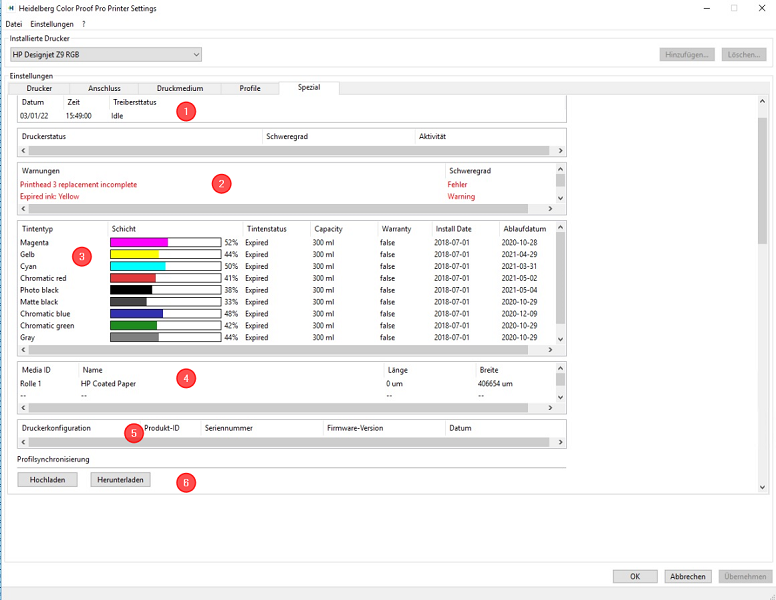
Task: Click the scroll-up arrow in Warnungen list
Action: point(560,169)
